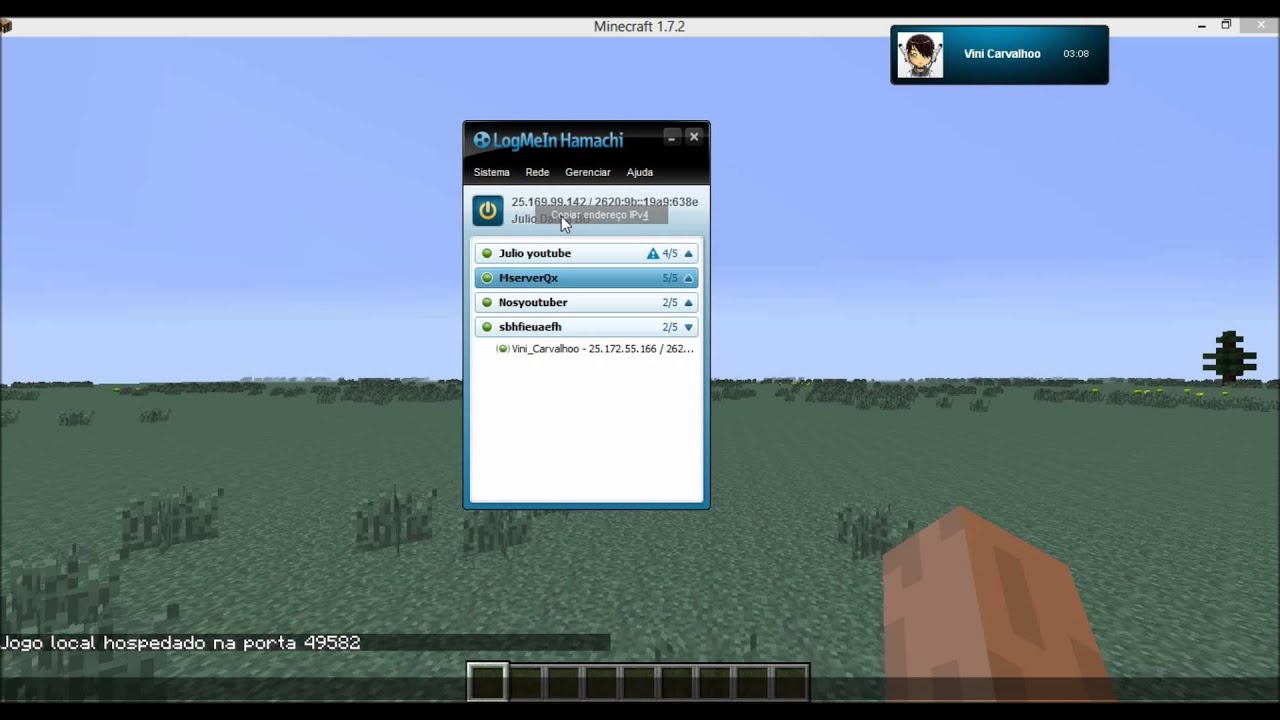Click green status dot of MserverQx
This screenshot has width=1280, height=720.
(x=487, y=278)
